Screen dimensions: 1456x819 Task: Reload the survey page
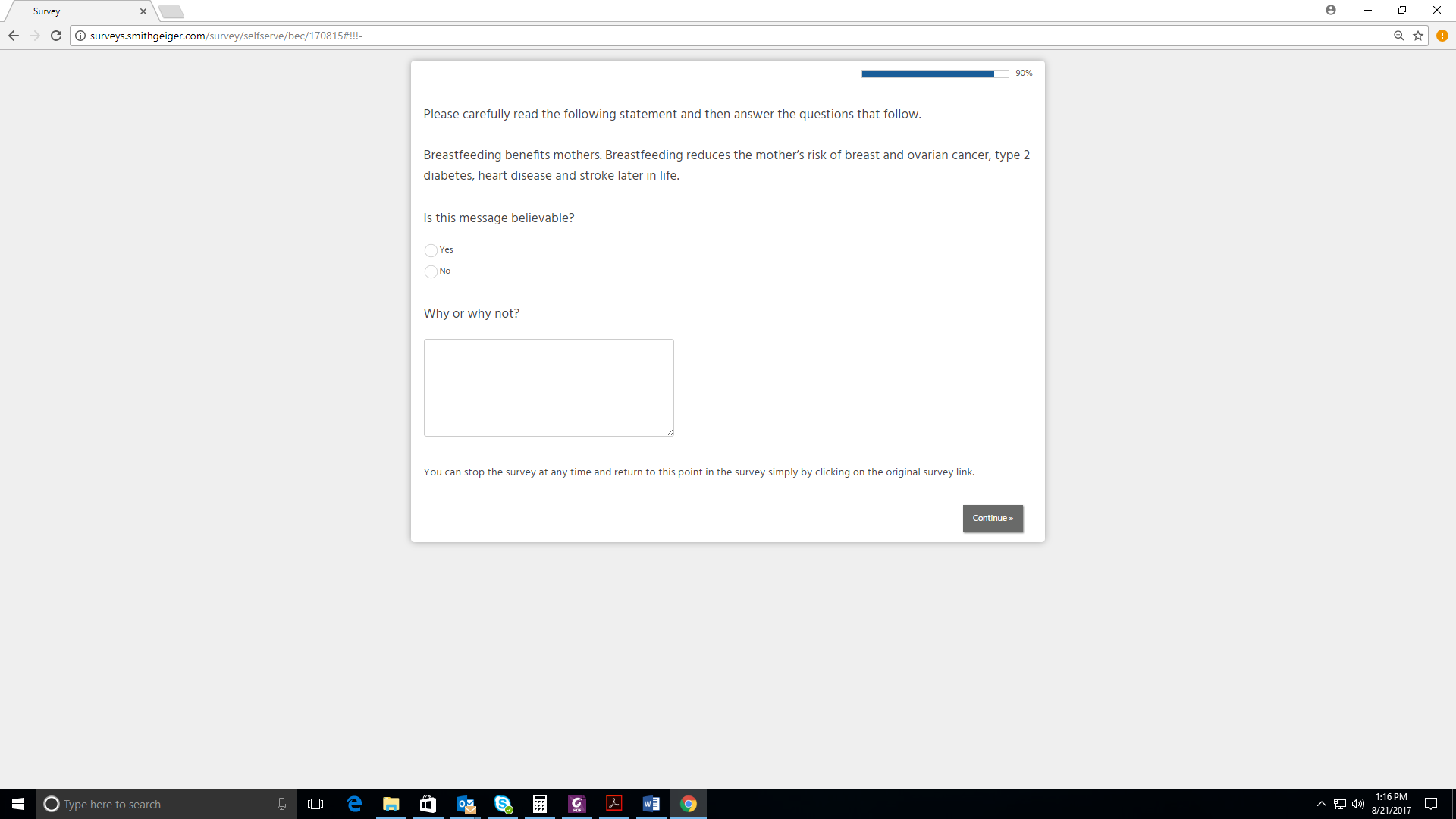pos(56,36)
